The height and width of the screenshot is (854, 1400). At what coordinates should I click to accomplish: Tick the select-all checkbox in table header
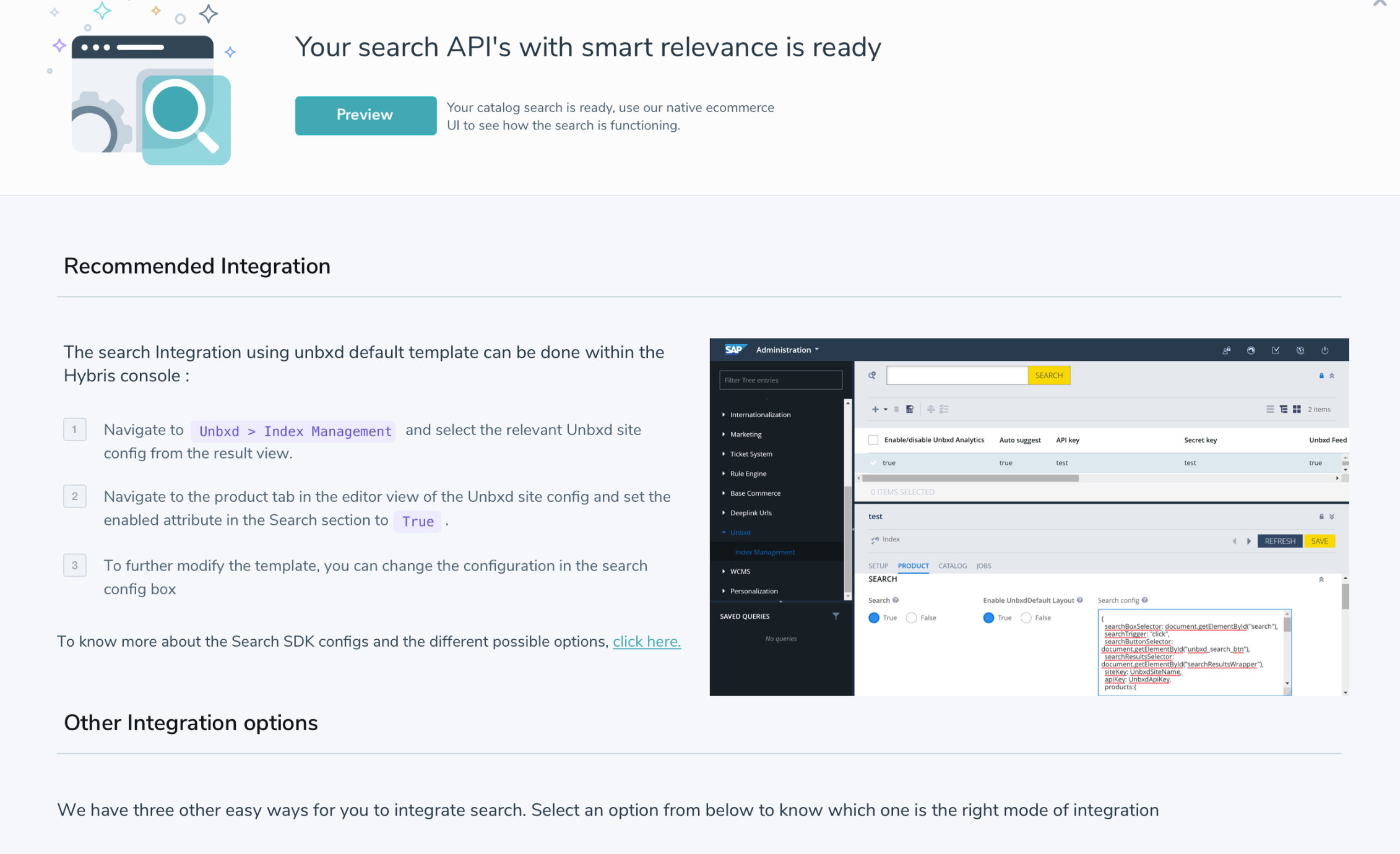click(x=873, y=440)
